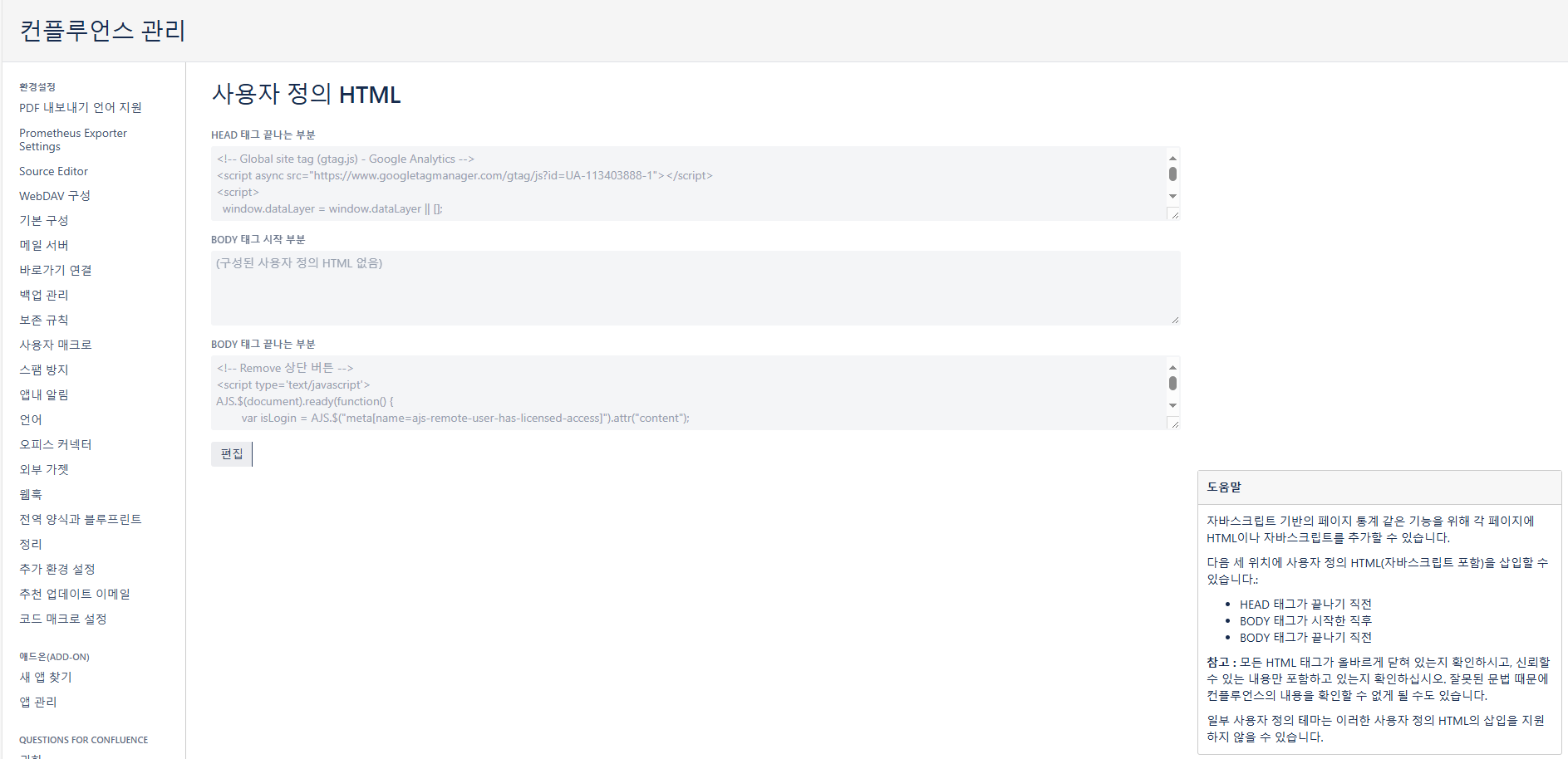Click the 환경설정 section label
This screenshot has height=759, width=1568.
tap(37, 87)
